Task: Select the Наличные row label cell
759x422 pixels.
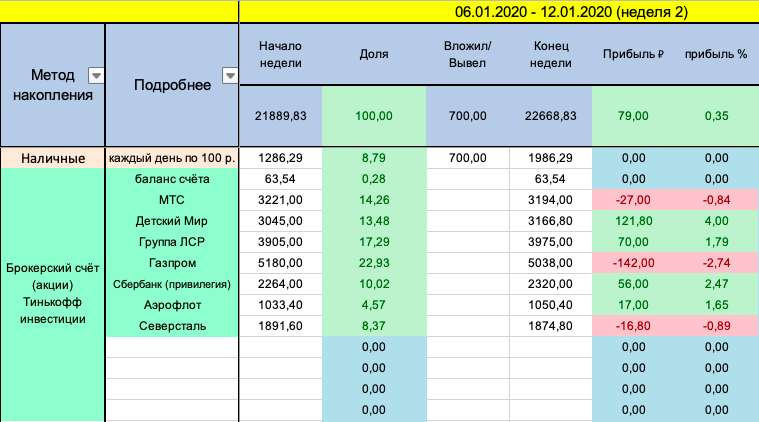Action: [x=52, y=158]
